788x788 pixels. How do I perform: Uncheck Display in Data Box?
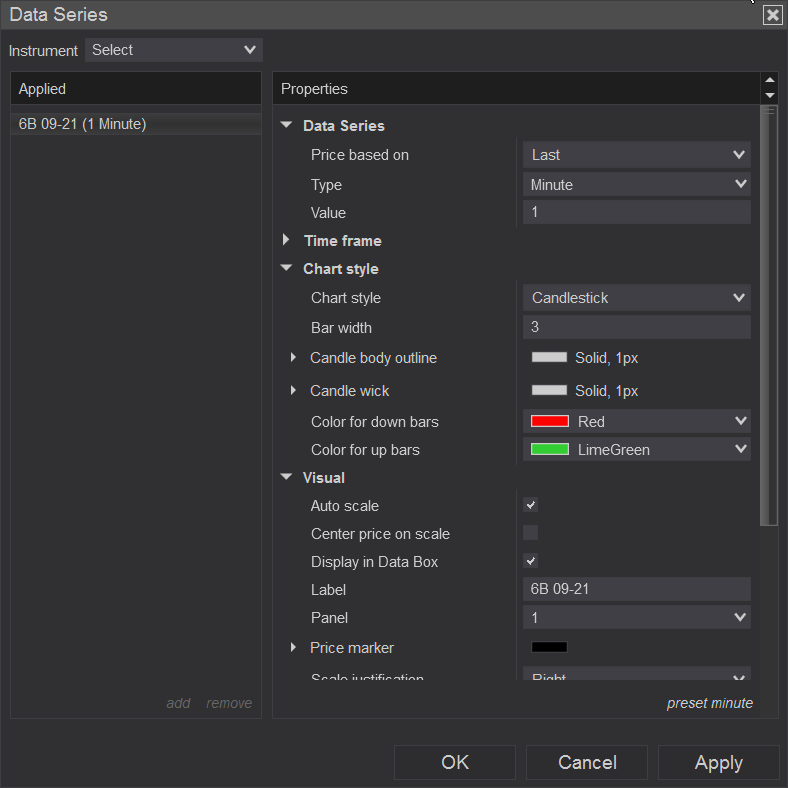point(531,561)
